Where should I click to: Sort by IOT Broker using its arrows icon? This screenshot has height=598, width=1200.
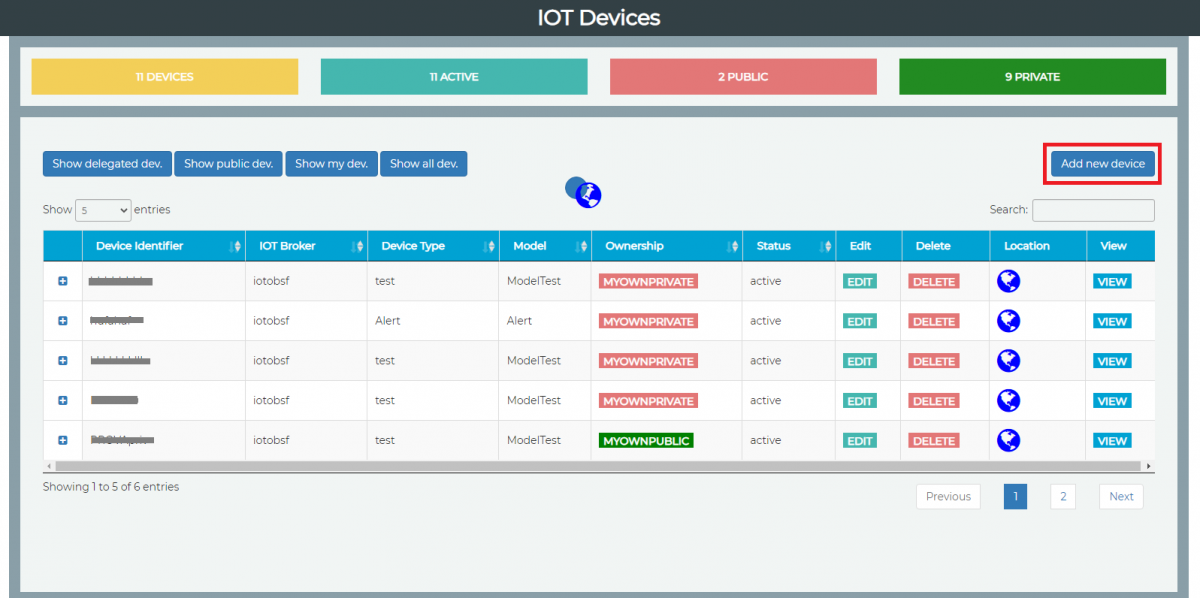[358, 246]
